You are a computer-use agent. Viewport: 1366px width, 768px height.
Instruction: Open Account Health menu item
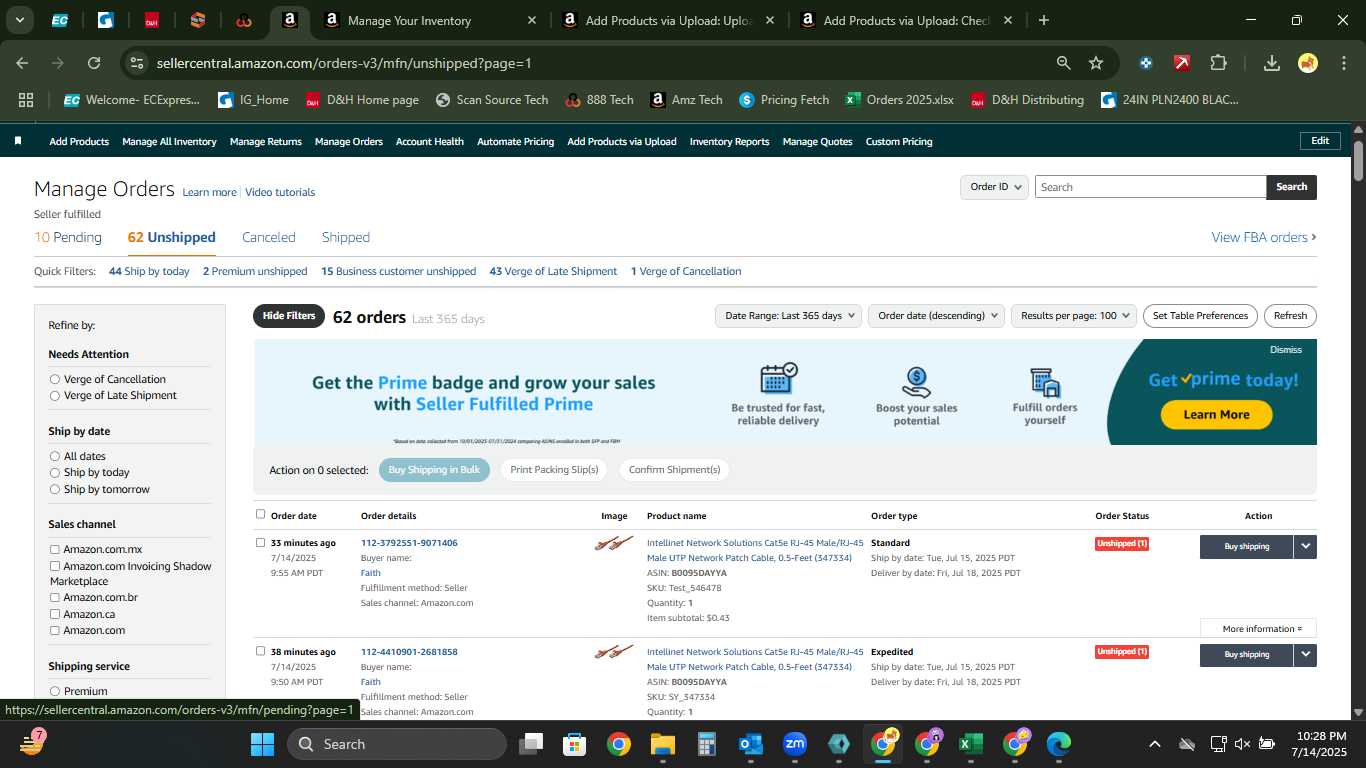pos(430,141)
